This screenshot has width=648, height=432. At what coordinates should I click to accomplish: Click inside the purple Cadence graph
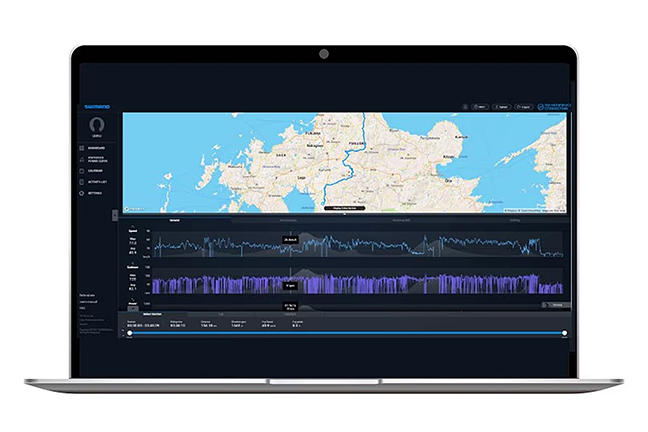358,282
